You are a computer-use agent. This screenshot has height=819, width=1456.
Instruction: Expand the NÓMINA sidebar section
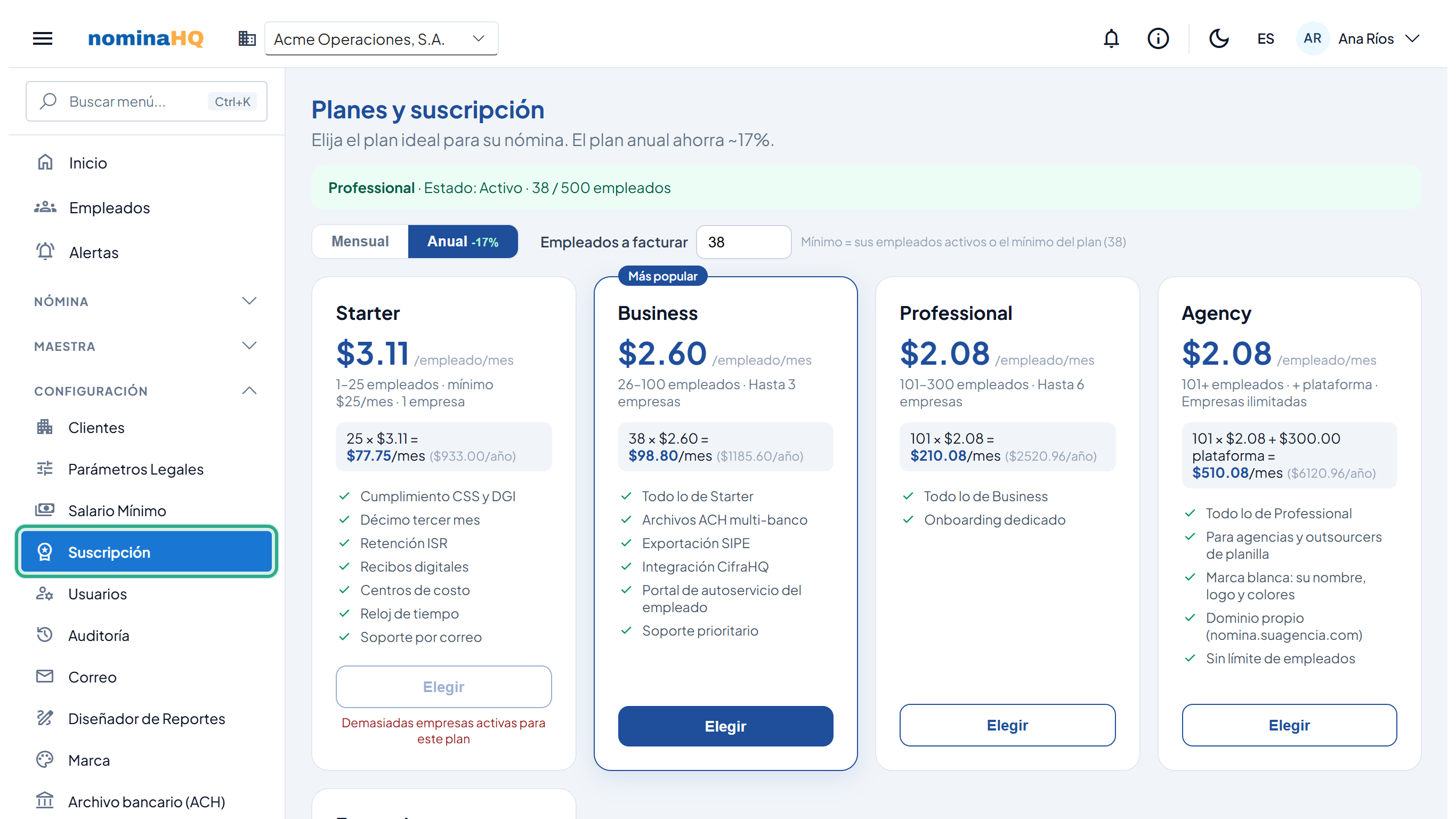pyautogui.click(x=146, y=301)
